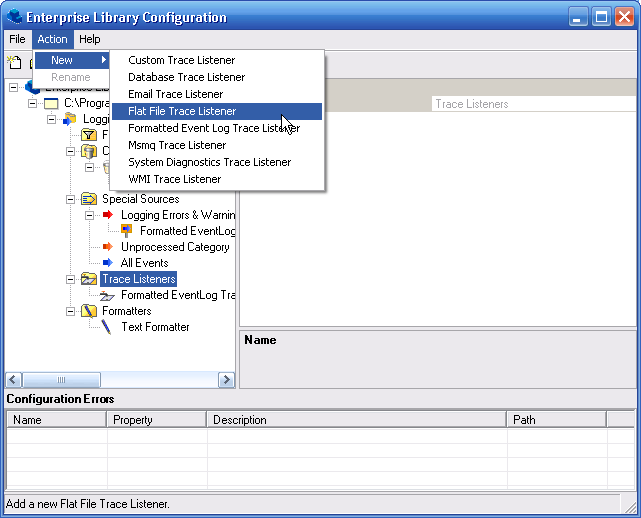The height and width of the screenshot is (518, 641).
Task: Collapse the Logging Errors & Warnings node
Action: tap(90, 215)
